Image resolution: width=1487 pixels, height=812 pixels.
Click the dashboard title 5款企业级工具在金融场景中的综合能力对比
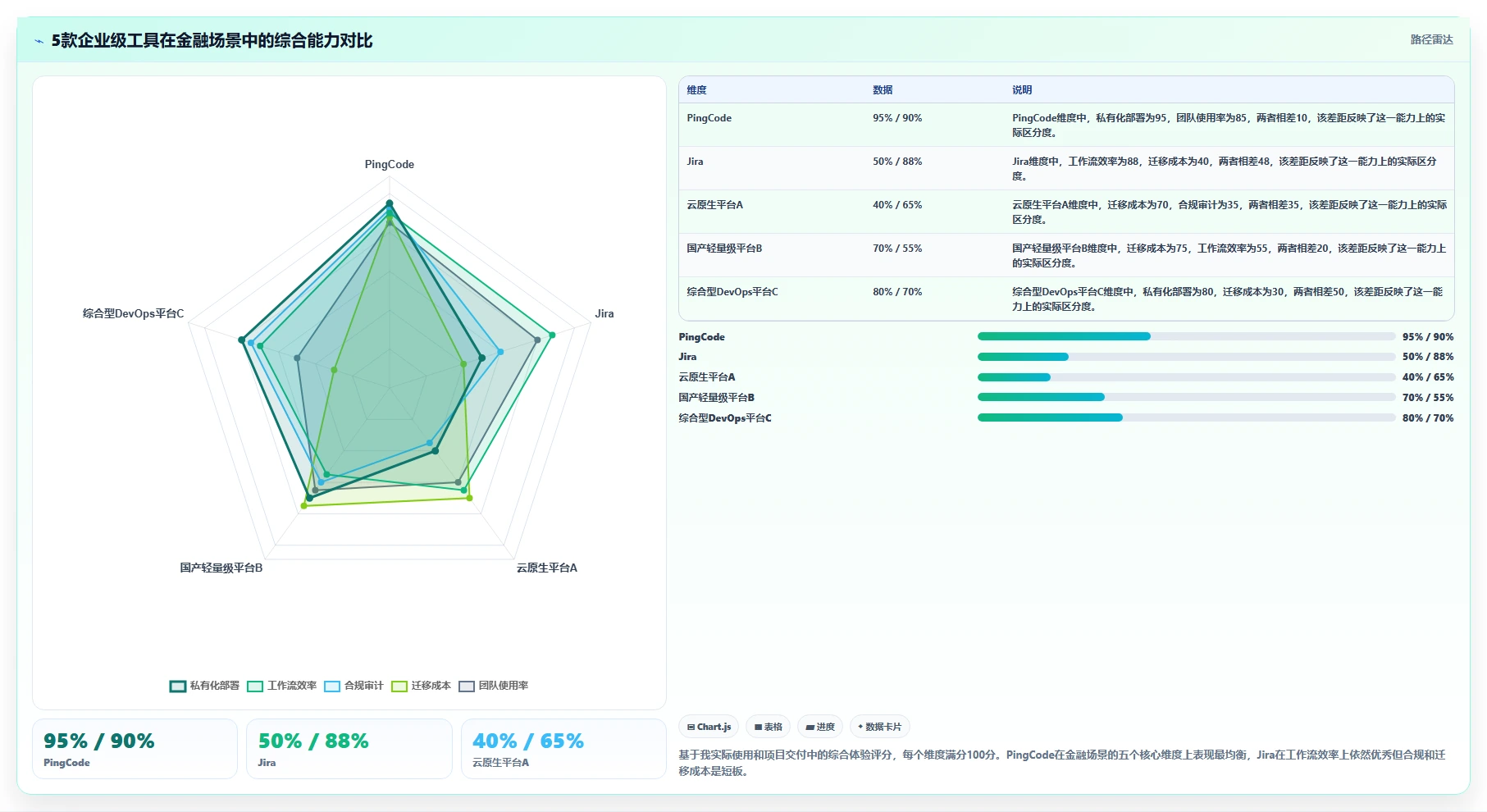(212, 41)
